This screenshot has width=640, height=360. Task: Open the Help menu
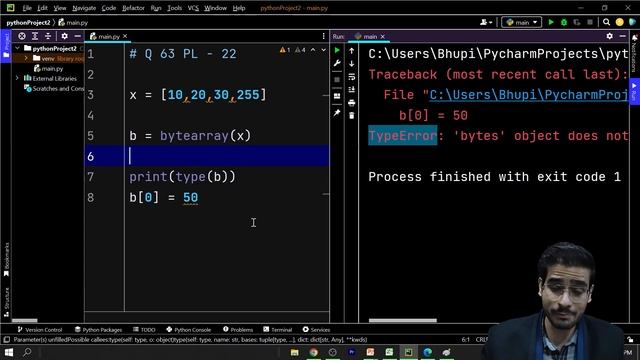point(239,8)
